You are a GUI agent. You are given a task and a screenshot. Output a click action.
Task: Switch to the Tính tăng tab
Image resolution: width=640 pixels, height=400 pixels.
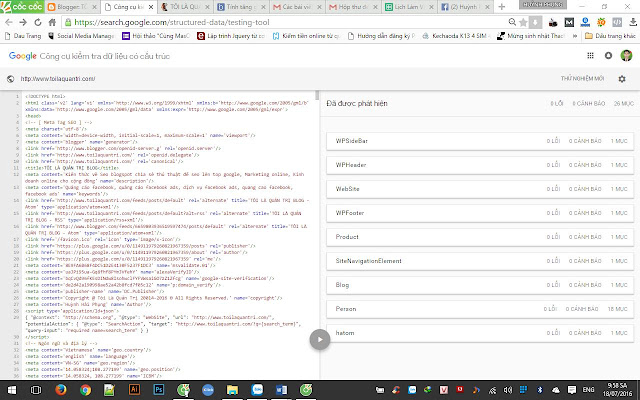coord(241,7)
